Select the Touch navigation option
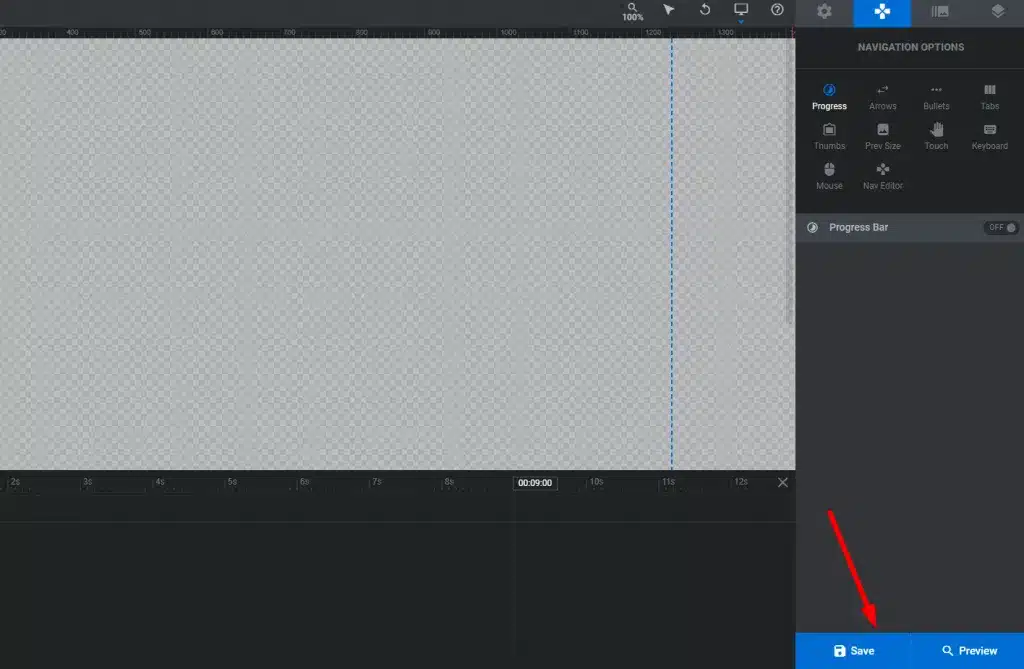The height and width of the screenshot is (669, 1024). (936, 136)
